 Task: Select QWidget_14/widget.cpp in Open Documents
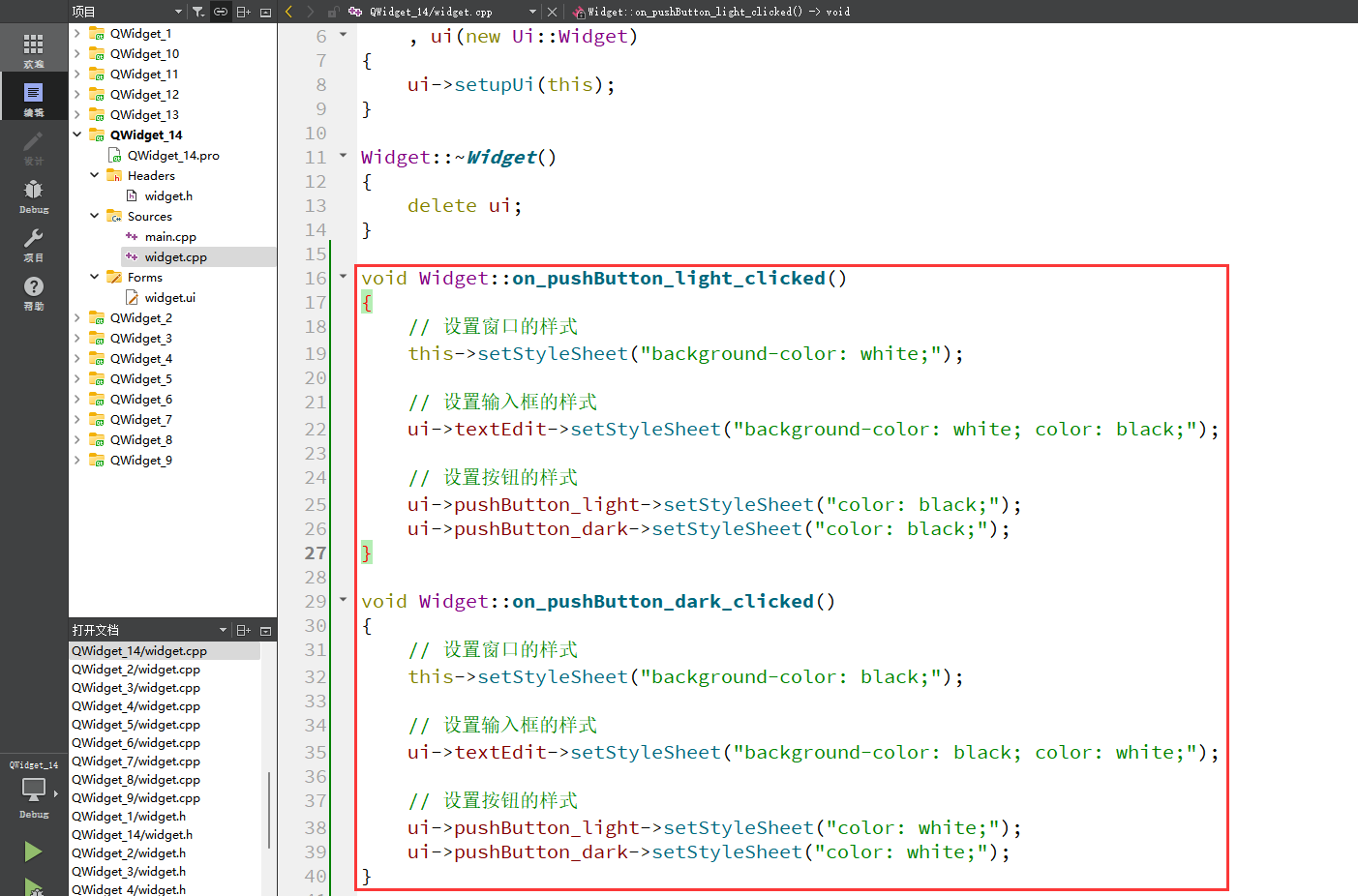[139, 651]
